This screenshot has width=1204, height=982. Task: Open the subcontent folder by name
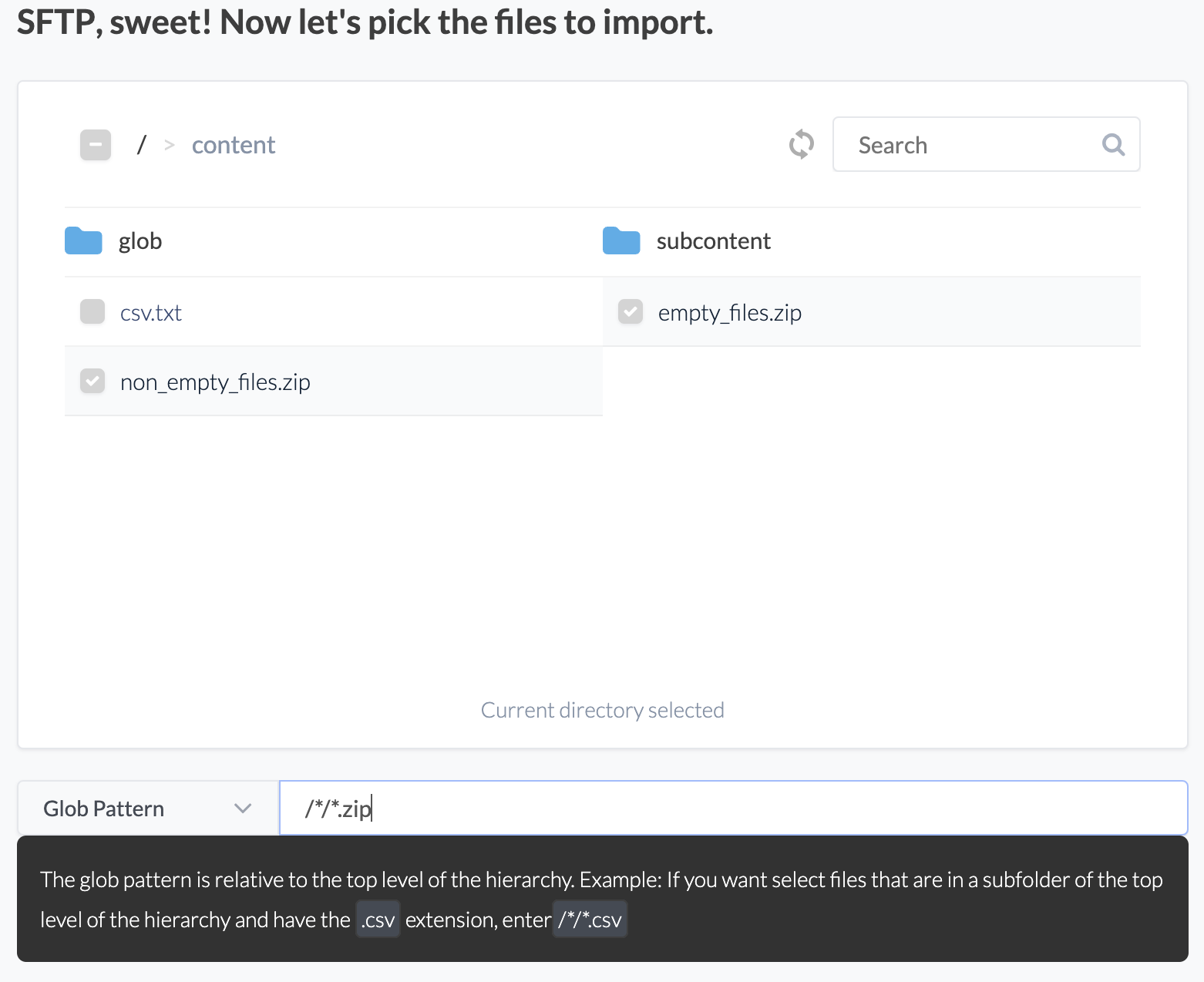(713, 241)
